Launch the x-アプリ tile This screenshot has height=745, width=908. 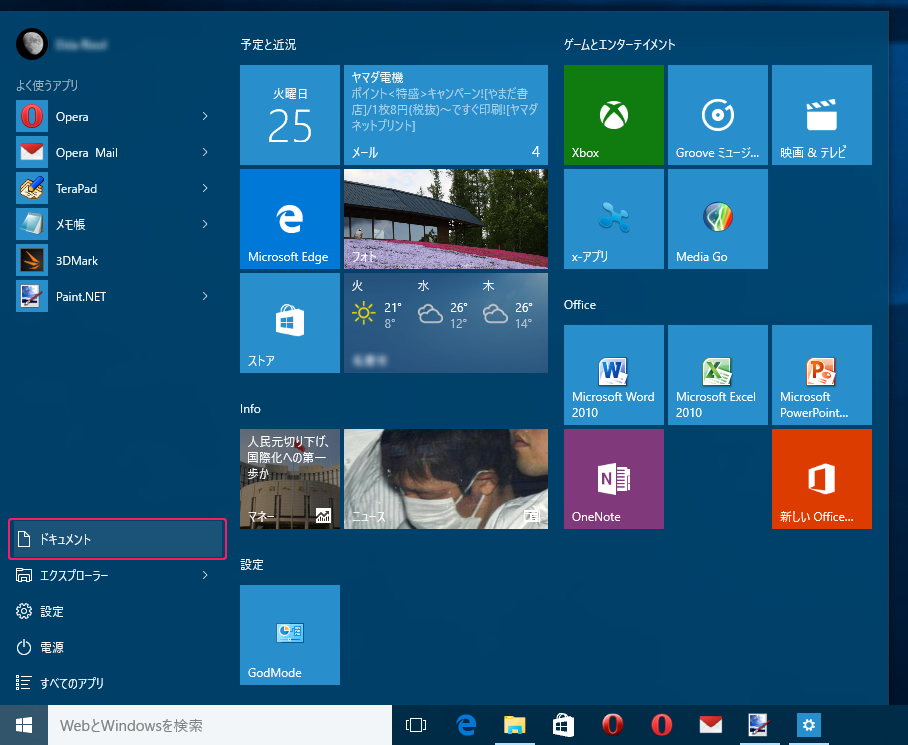point(614,219)
